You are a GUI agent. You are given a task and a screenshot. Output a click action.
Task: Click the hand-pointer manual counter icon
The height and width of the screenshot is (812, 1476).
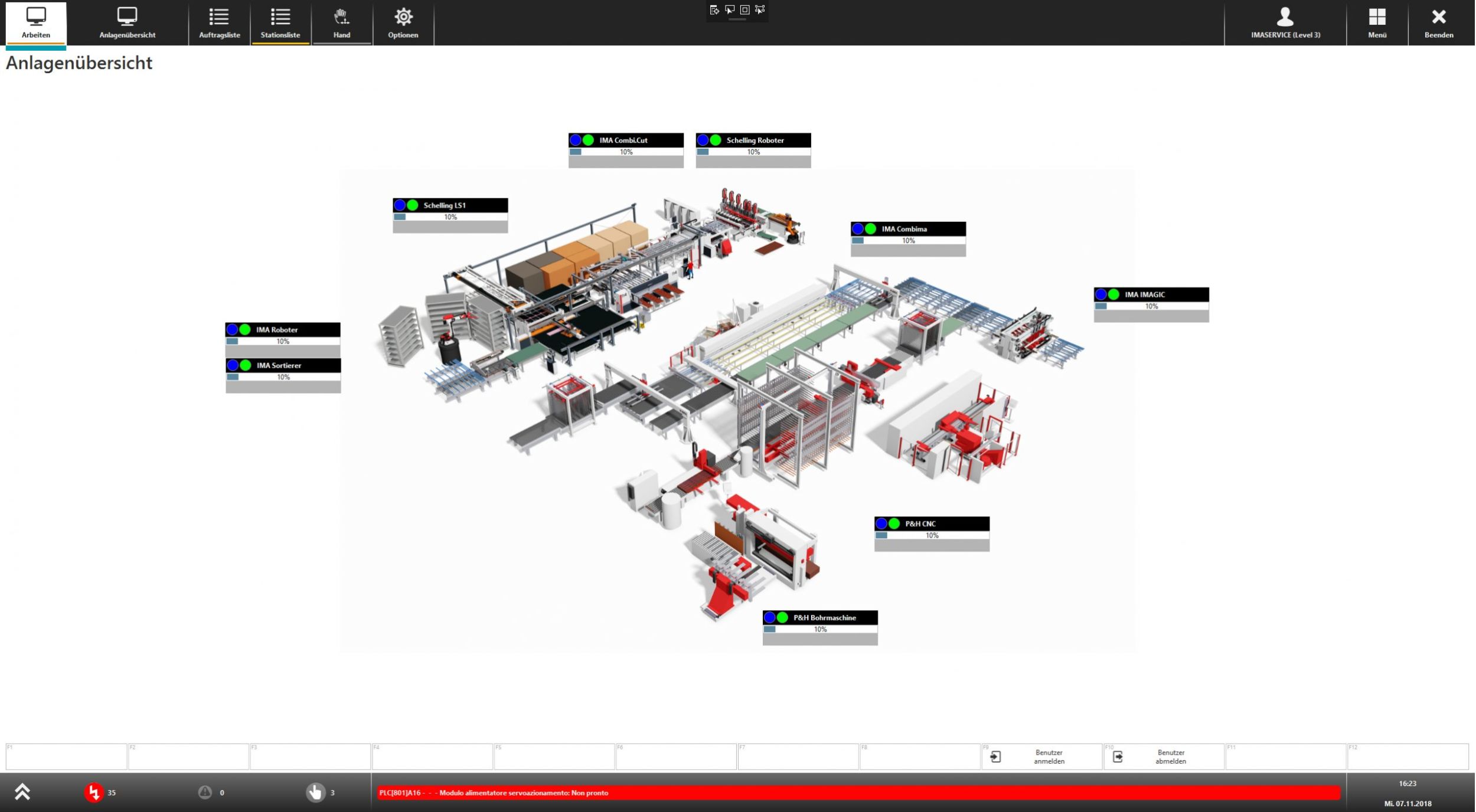[x=315, y=792]
